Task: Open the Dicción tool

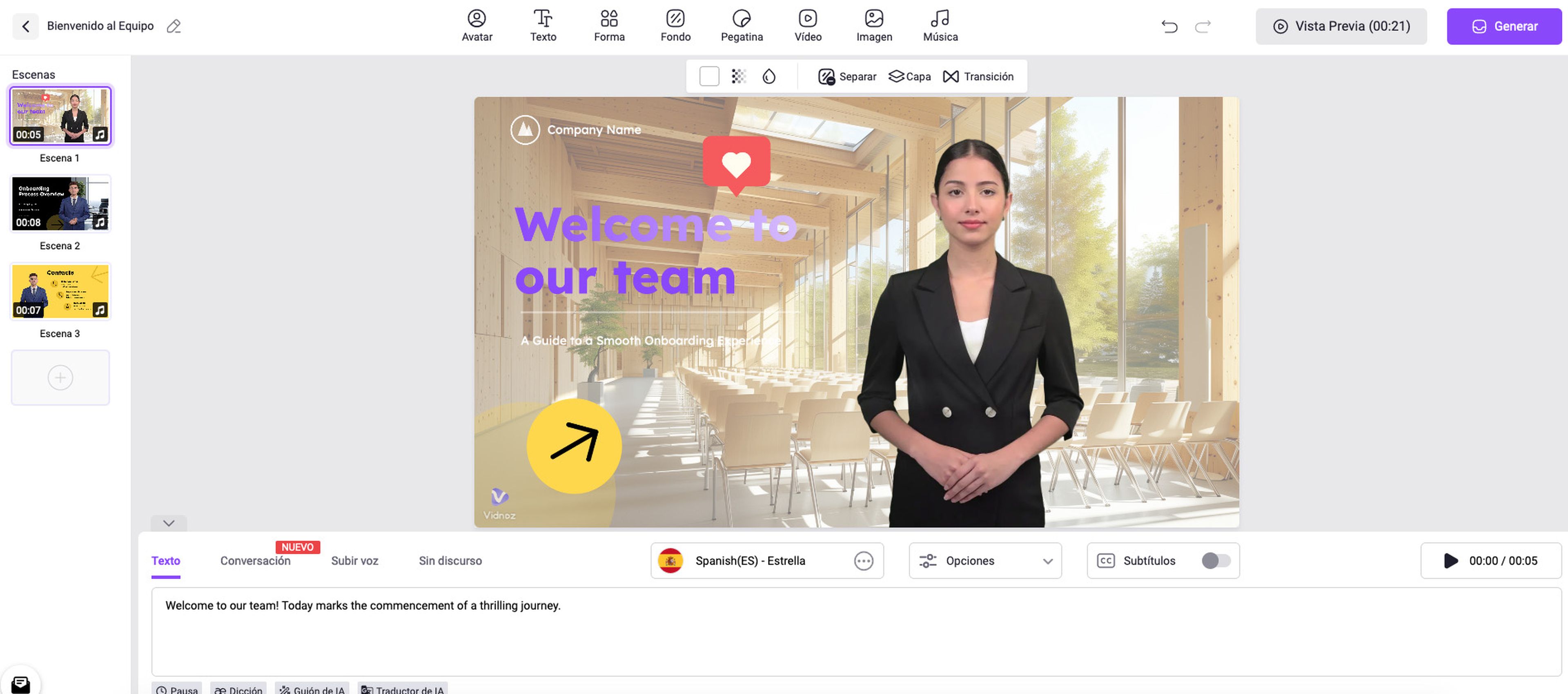Action: (238, 689)
